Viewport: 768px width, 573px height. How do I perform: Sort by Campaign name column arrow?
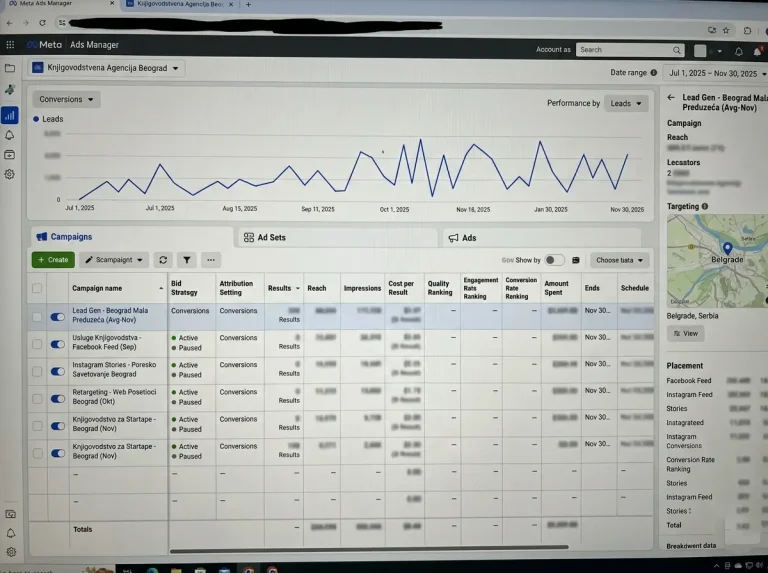click(161, 288)
